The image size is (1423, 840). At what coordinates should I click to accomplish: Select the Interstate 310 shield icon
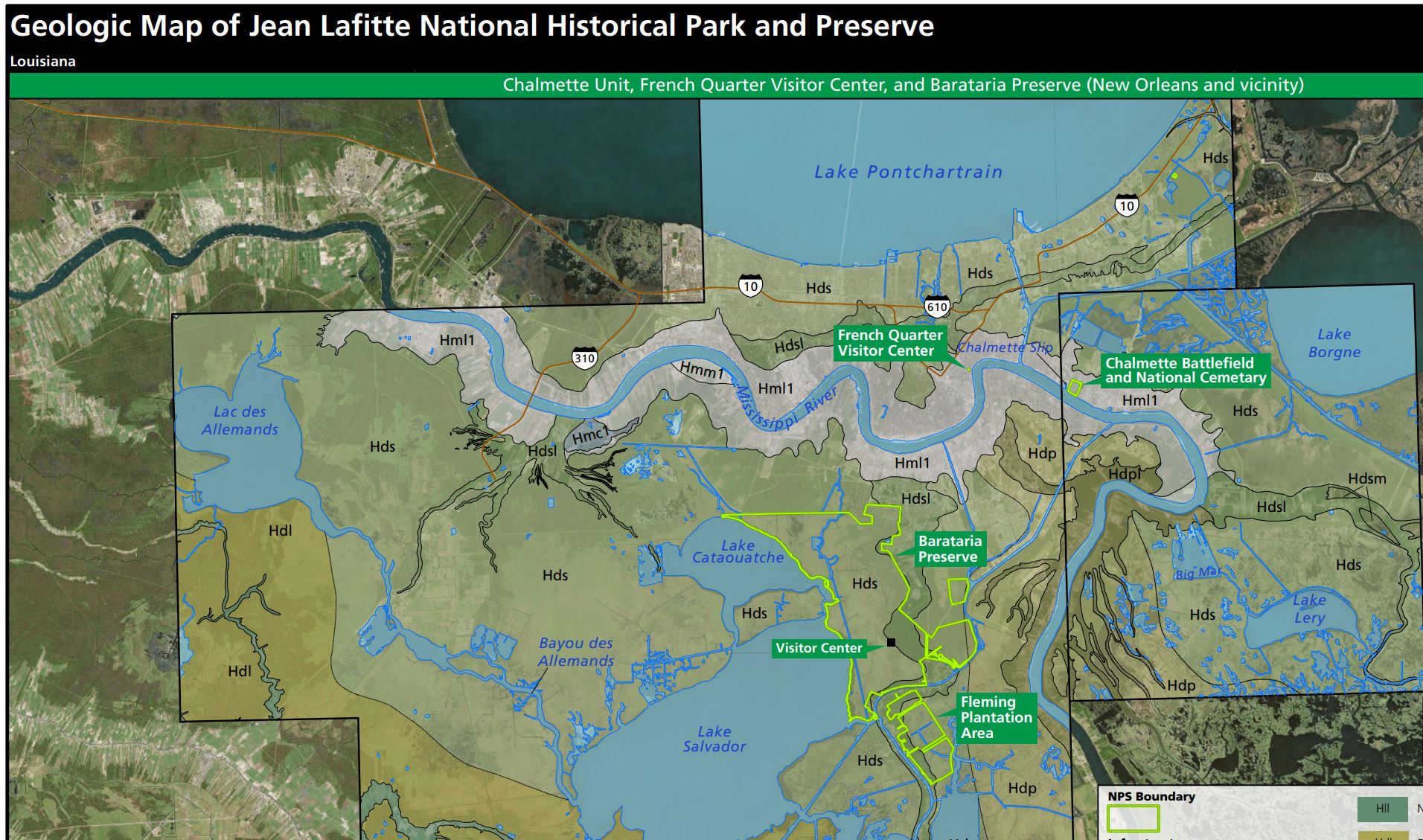584,356
